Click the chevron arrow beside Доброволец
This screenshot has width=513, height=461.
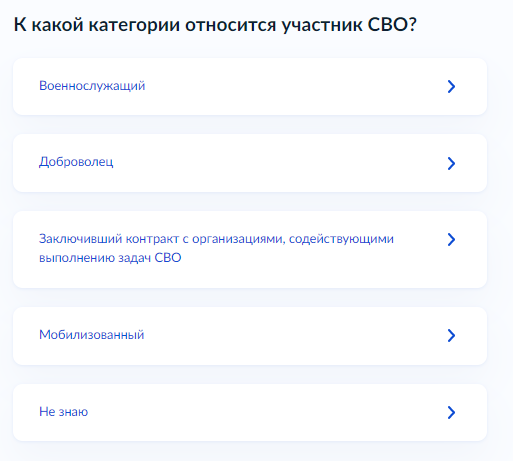451,163
